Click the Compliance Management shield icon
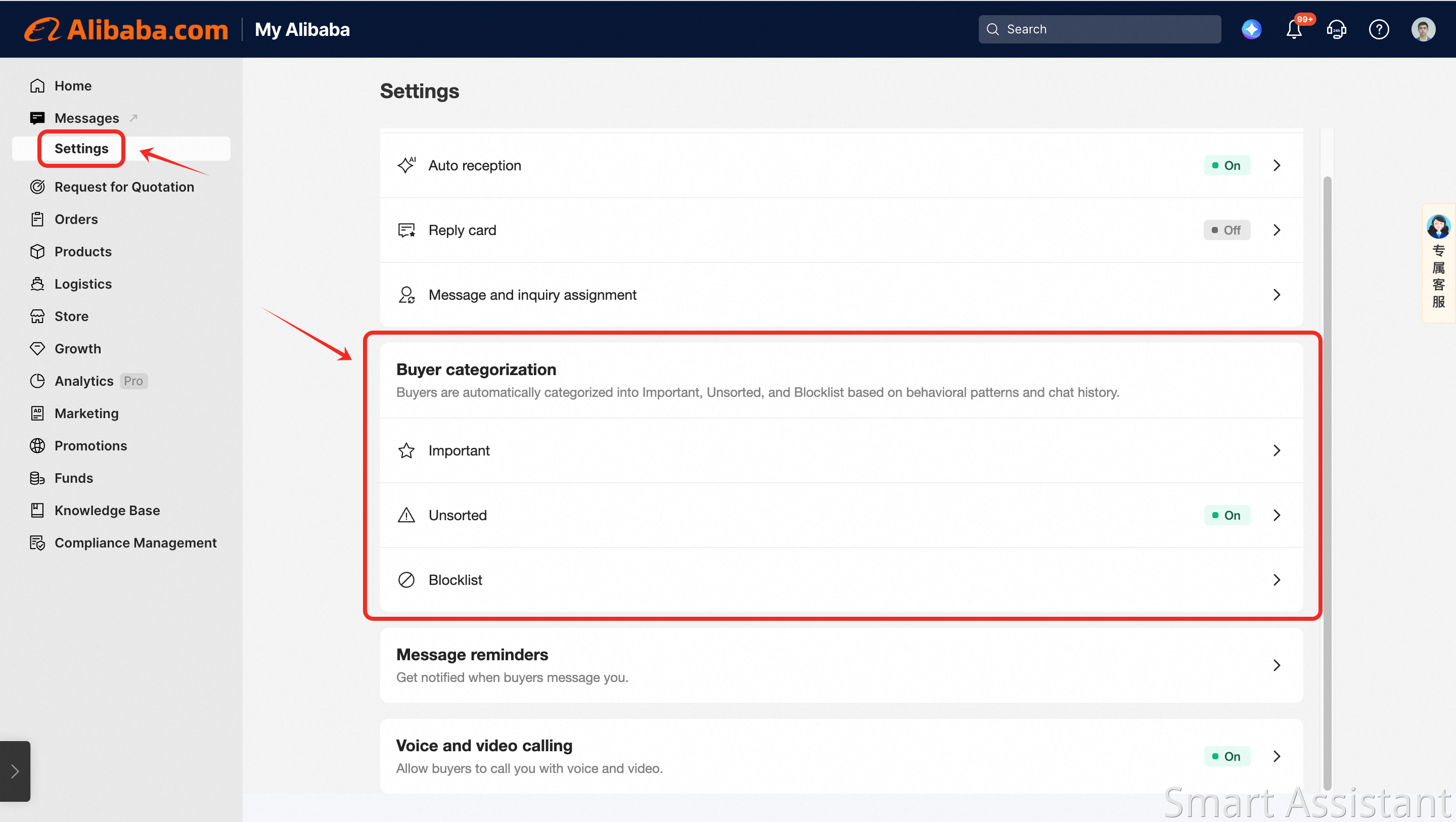The width and height of the screenshot is (1456, 822). (x=37, y=543)
